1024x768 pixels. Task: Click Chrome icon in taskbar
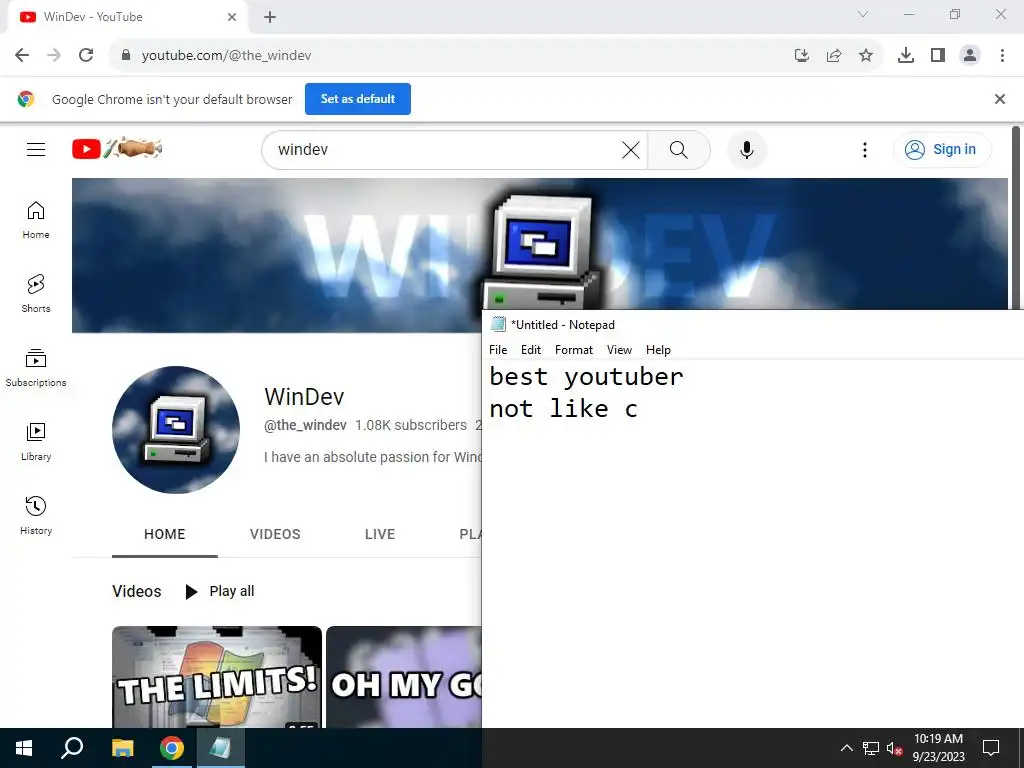pyautogui.click(x=172, y=748)
